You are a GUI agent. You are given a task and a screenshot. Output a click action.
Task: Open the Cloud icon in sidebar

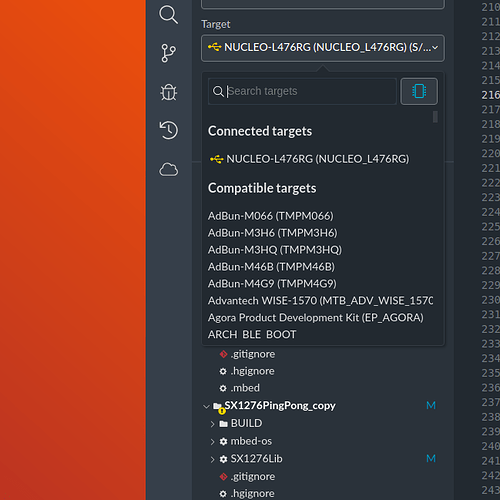pyautogui.click(x=168, y=169)
